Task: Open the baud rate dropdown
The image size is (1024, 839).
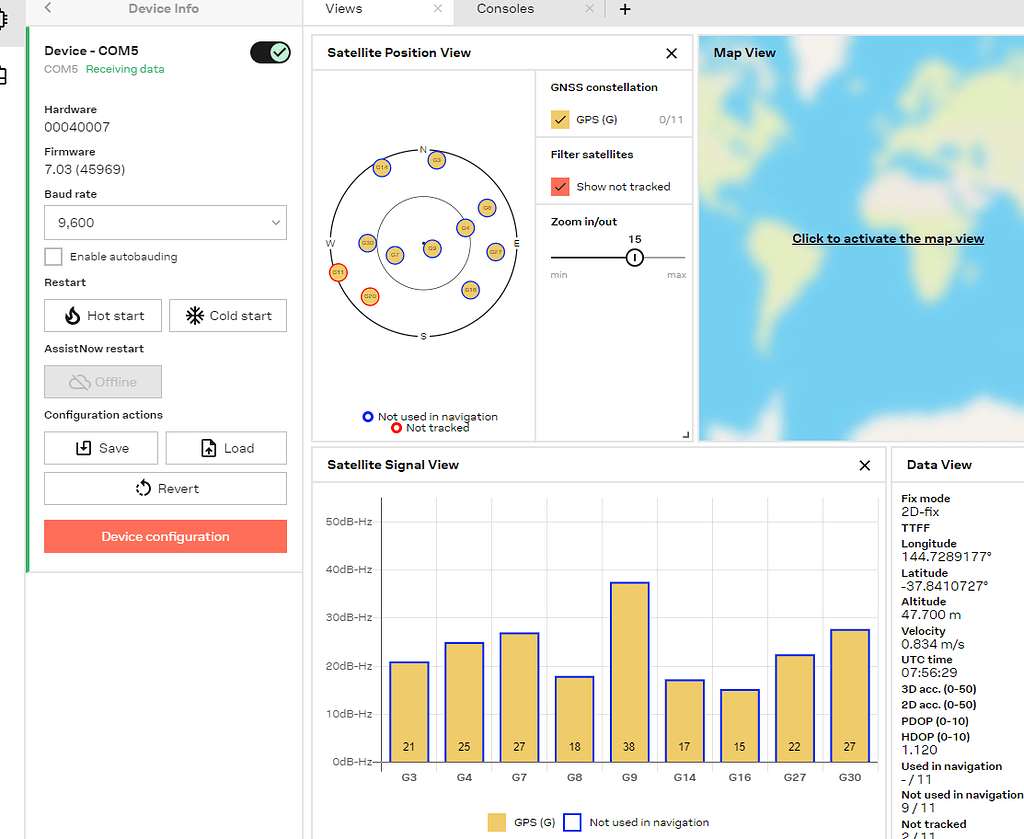Action: pos(165,222)
